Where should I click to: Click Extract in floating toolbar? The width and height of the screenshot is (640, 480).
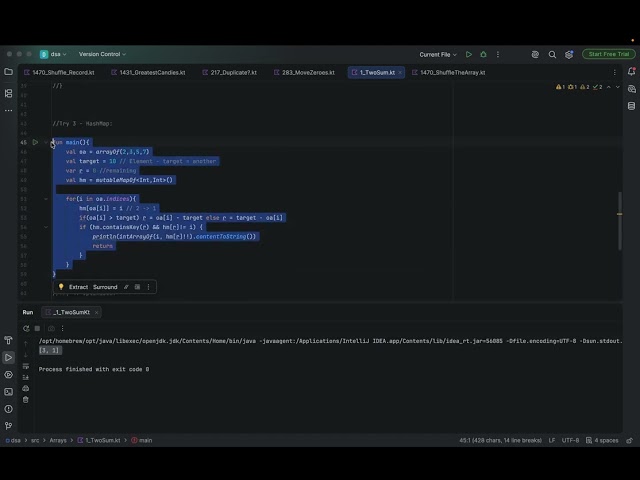point(78,287)
